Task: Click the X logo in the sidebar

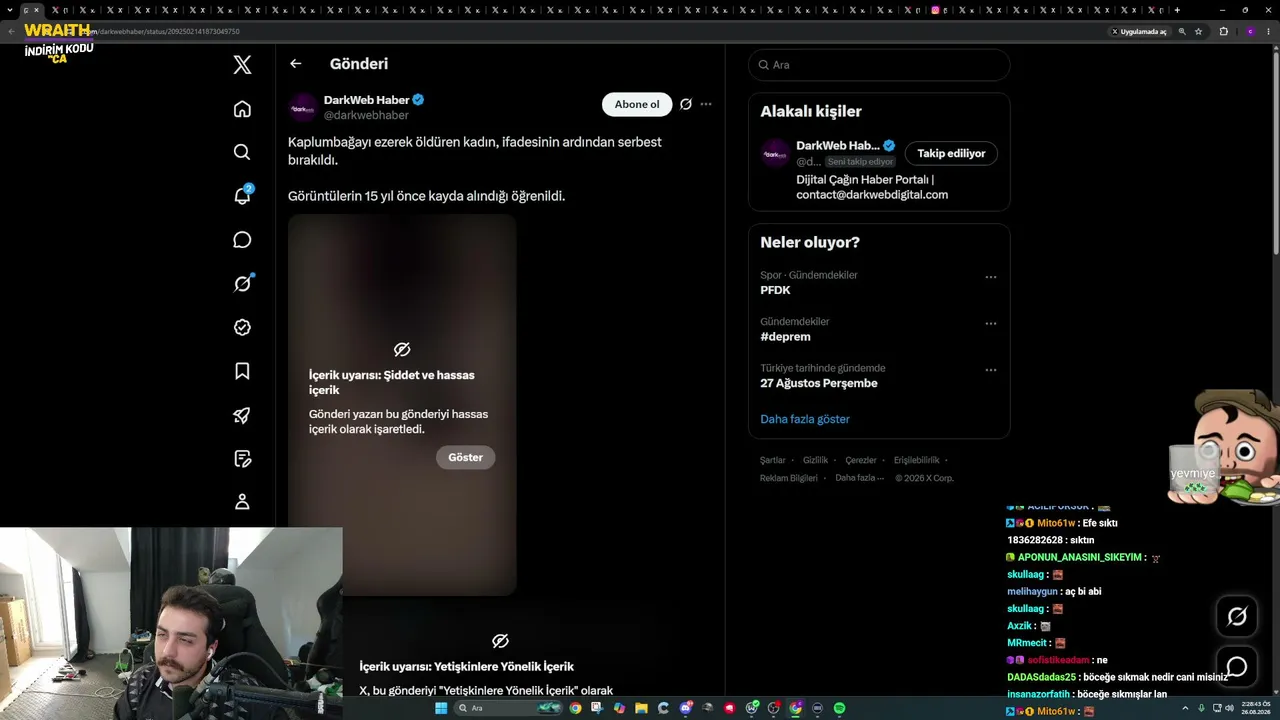Action: pos(242,65)
